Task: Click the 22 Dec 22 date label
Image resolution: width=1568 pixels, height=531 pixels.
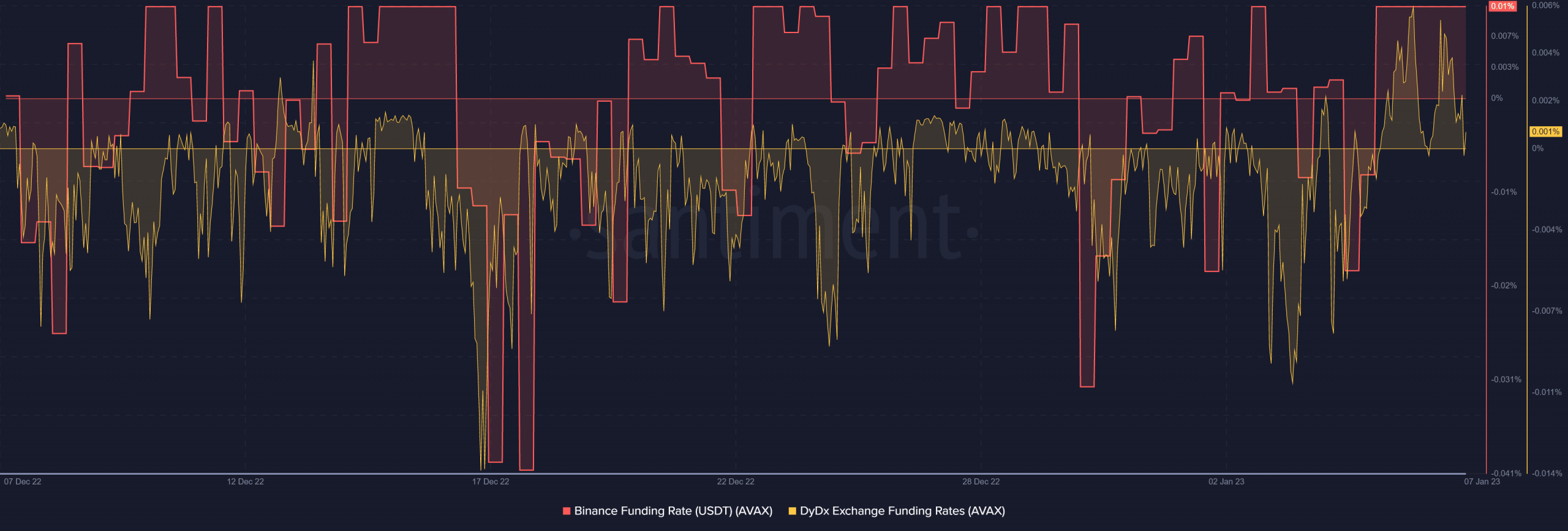Action: [736, 481]
